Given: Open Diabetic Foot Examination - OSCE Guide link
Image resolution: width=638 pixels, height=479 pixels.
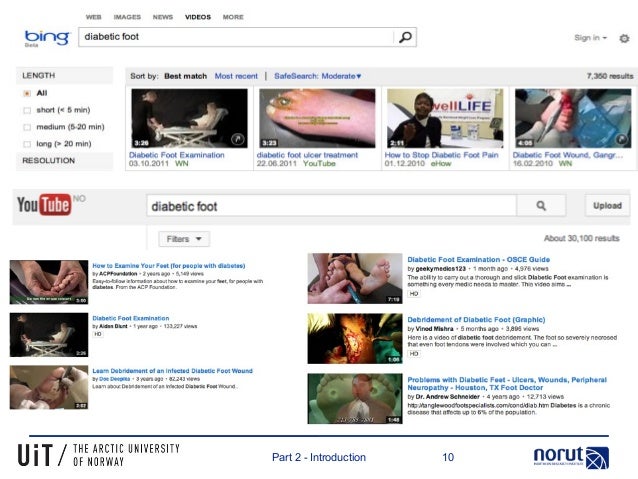Looking at the screenshot, I should [x=478, y=260].
